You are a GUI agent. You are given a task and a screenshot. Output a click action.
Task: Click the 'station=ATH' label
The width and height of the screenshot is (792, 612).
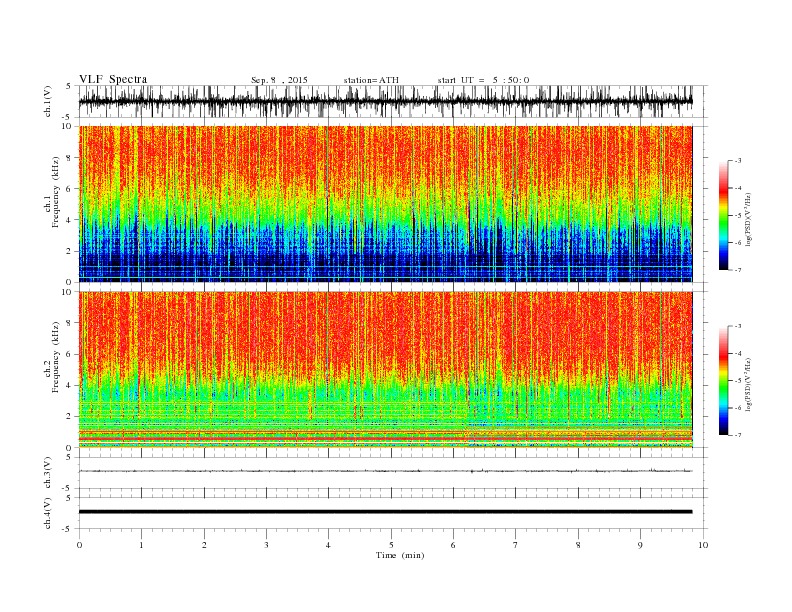pyautogui.click(x=371, y=80)
